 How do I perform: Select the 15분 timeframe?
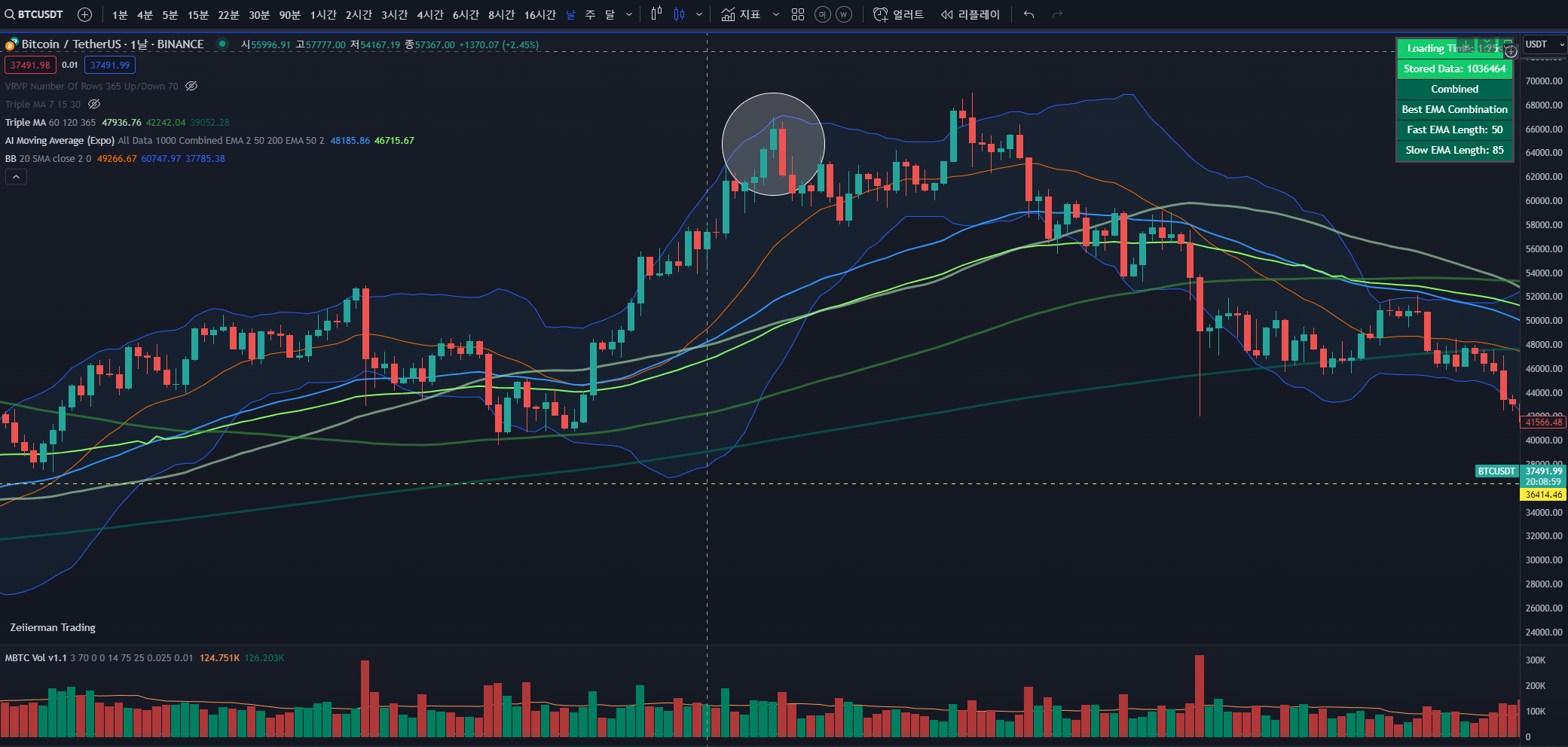point(198,15)
